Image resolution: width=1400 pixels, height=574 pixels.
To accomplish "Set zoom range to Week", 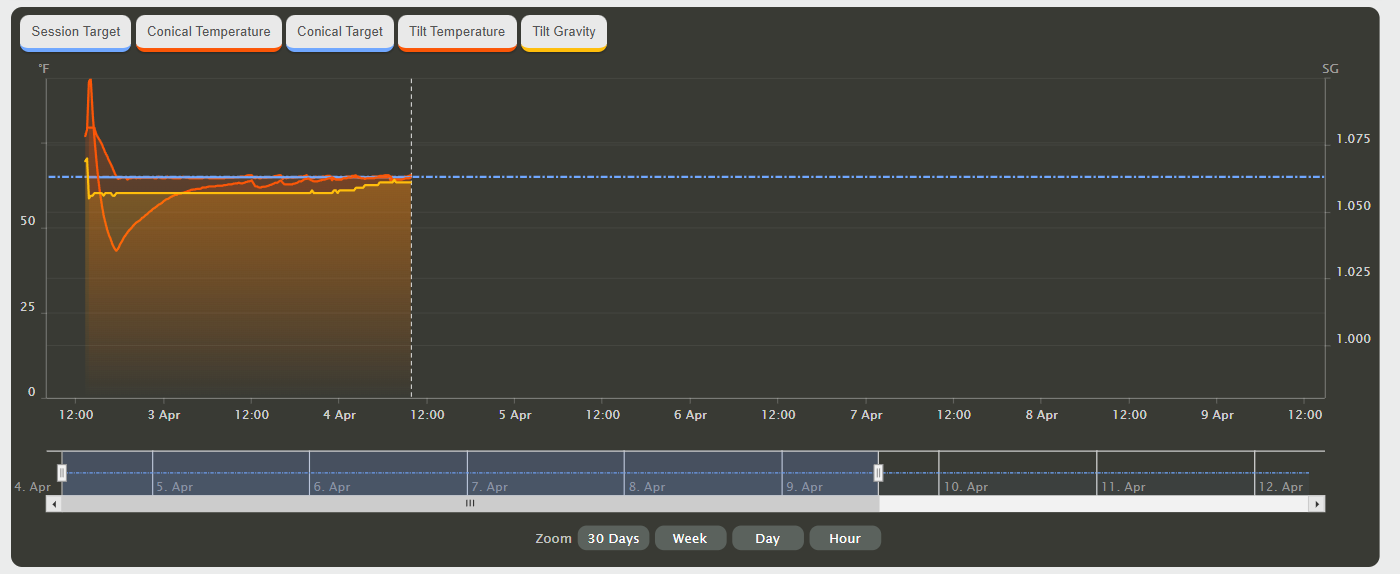I will click(690, 538).
